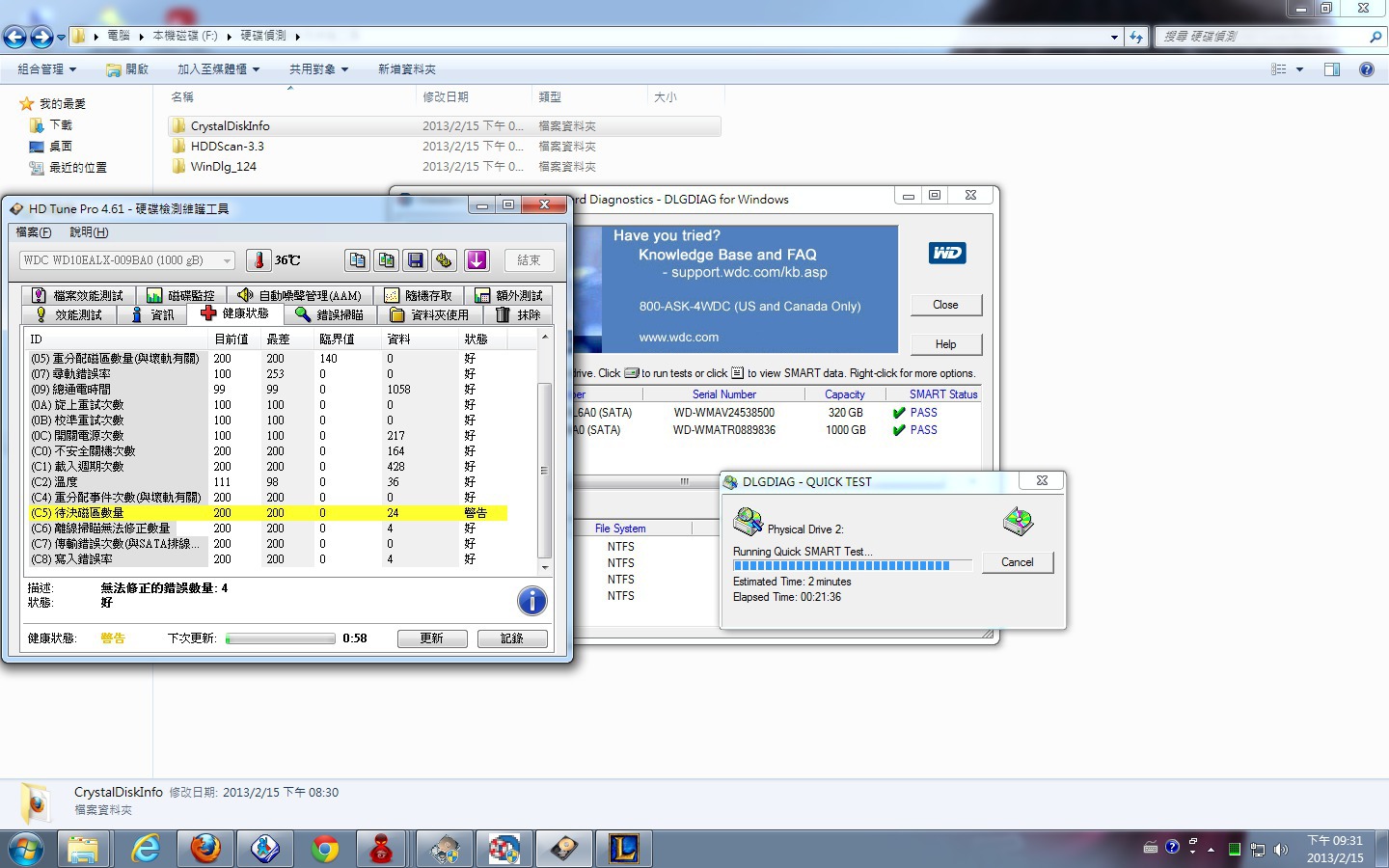Toggle the Explorer preview pane icon
The image size is (1389, 868).
point(1332,69)
